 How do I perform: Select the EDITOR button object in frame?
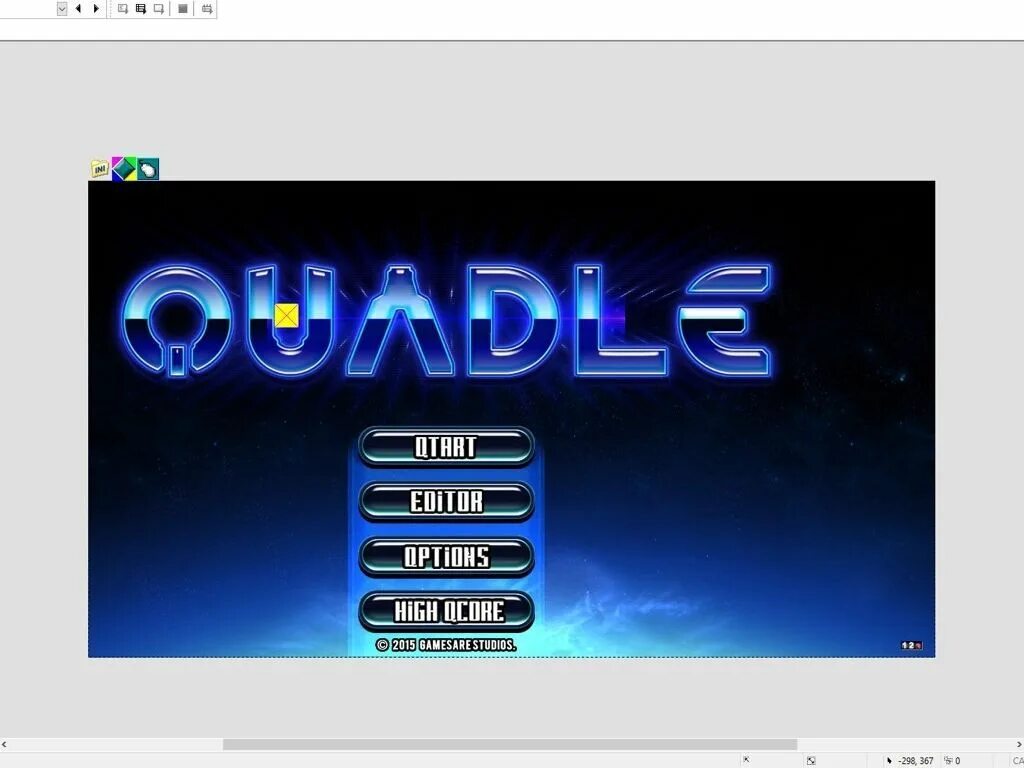coord(447,502)
